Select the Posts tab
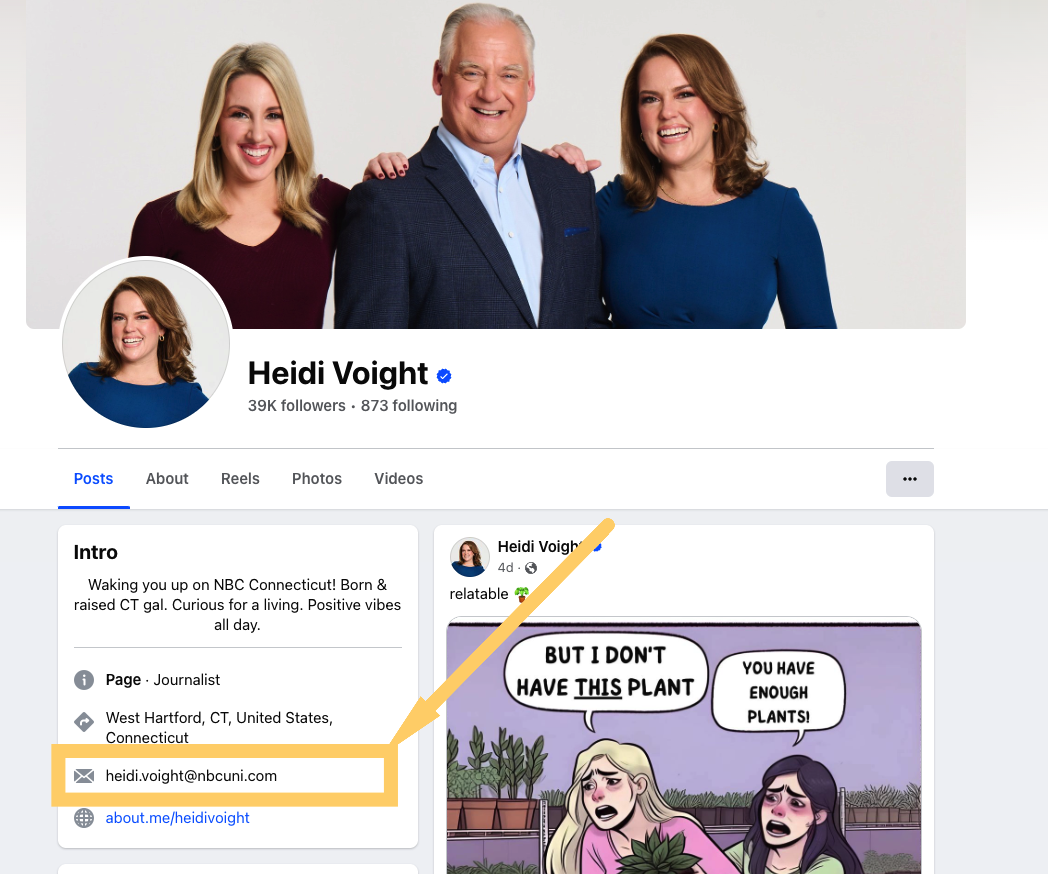The width and height of the screenshot is (1048, 874). pyautogui.click(x=93, y=479)
